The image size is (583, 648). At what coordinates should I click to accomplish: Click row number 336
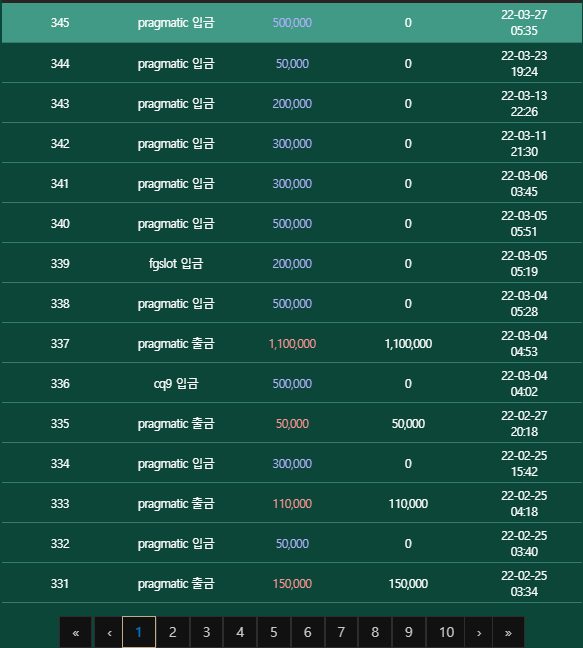(x=60, y=384)
